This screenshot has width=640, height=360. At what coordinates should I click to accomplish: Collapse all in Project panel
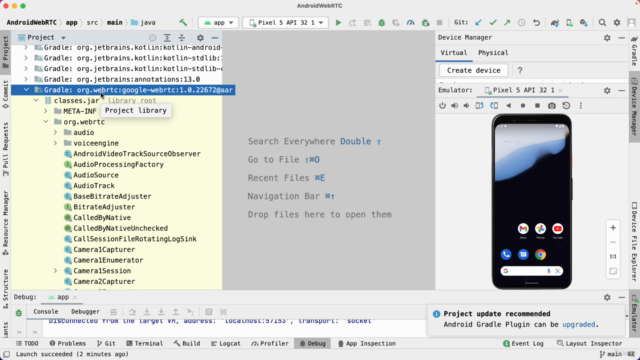click(x=182, y=38)
